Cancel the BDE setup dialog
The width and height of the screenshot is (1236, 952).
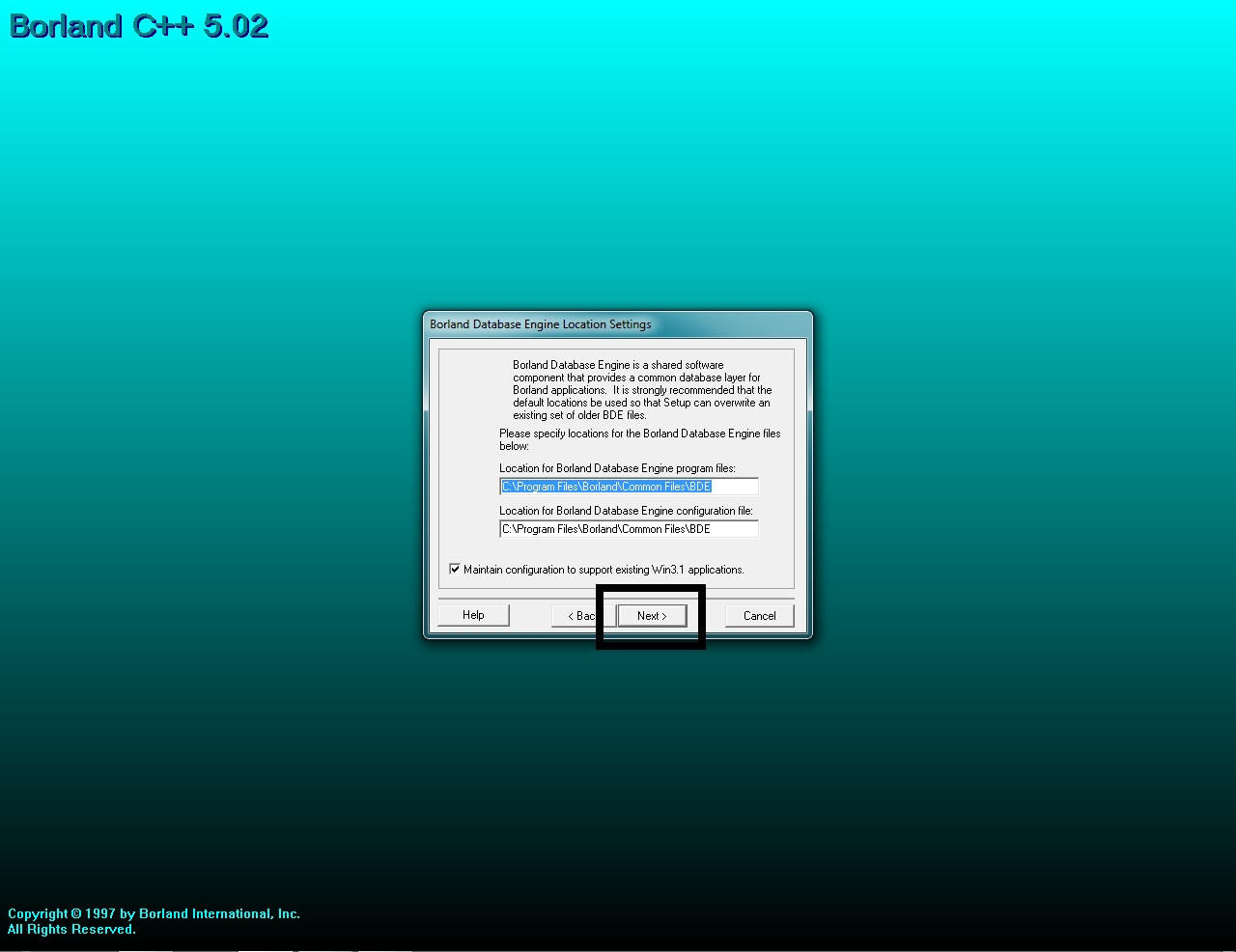click(759, 616)
